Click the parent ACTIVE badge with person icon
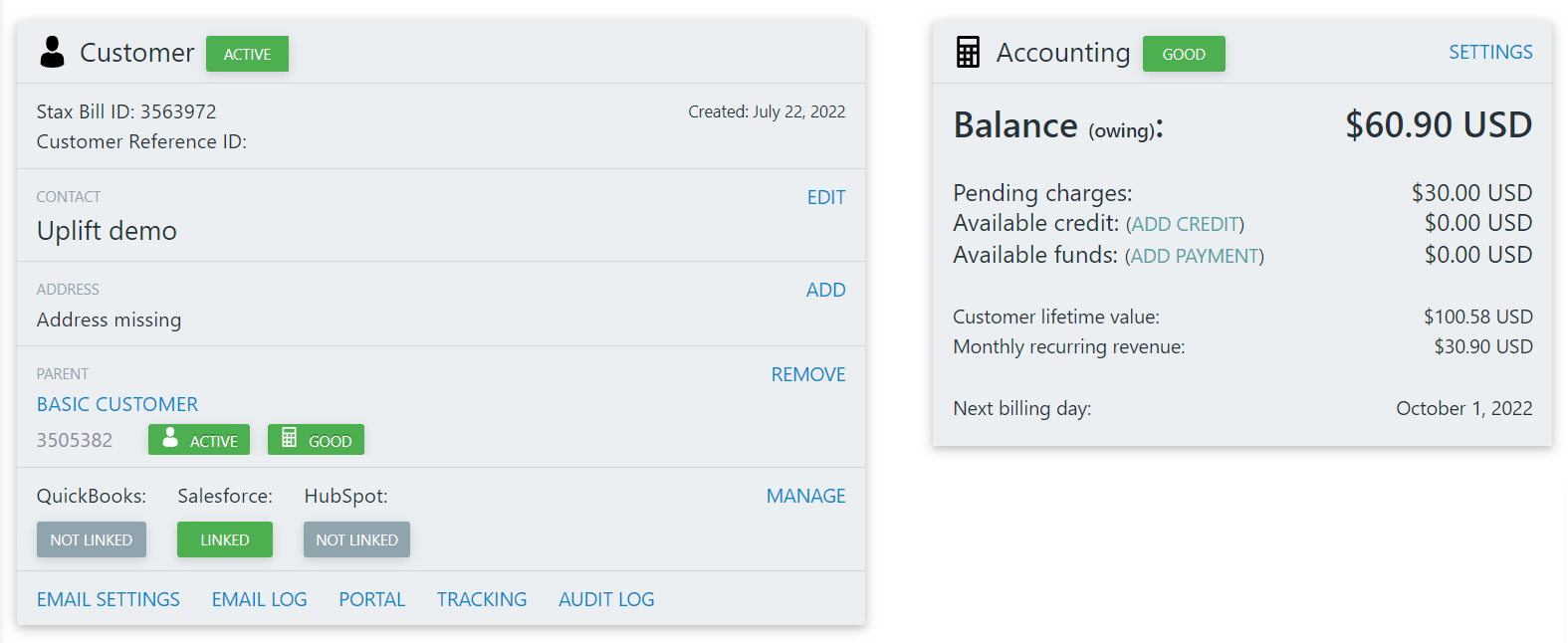The height and width of the screenshot is (643, 1568). click(x=199, y=440)
